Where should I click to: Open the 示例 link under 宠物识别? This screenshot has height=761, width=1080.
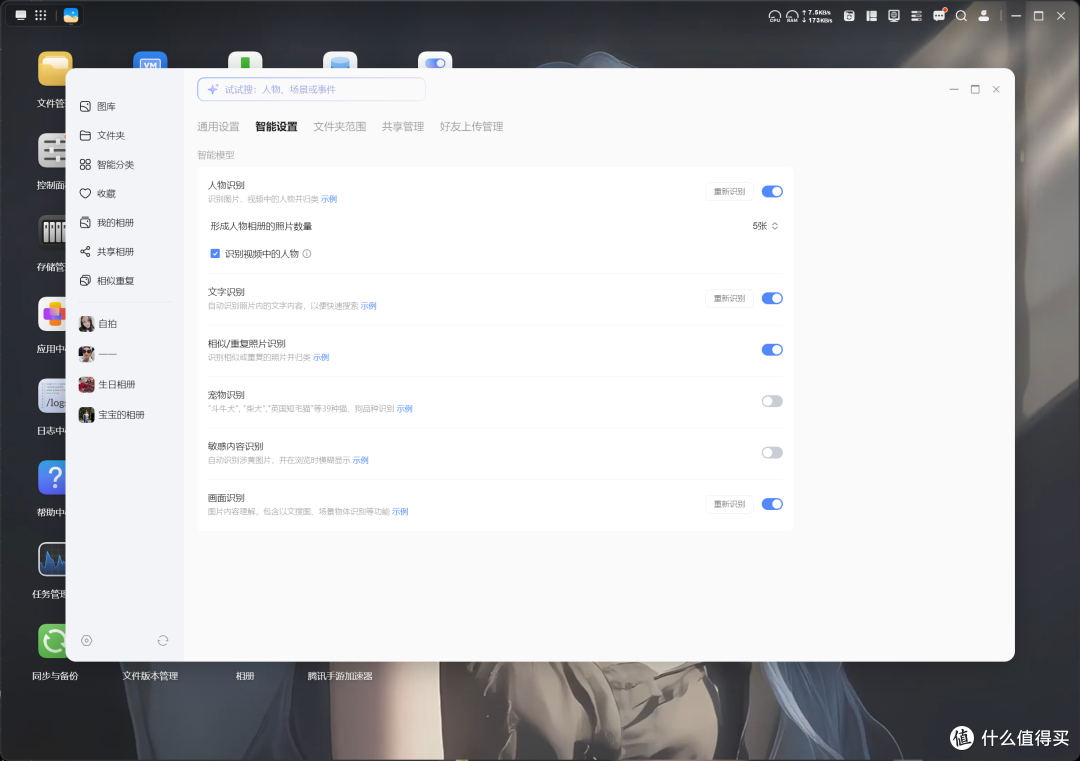[x=404, y=409]
